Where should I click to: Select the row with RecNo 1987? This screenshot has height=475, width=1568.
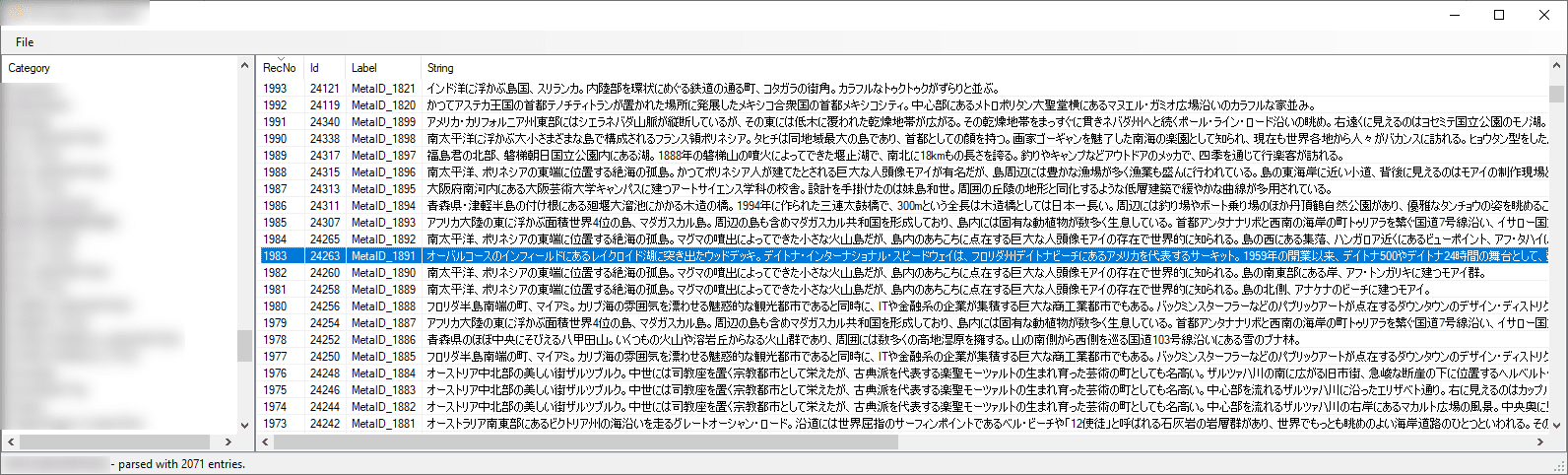(903, 188)
